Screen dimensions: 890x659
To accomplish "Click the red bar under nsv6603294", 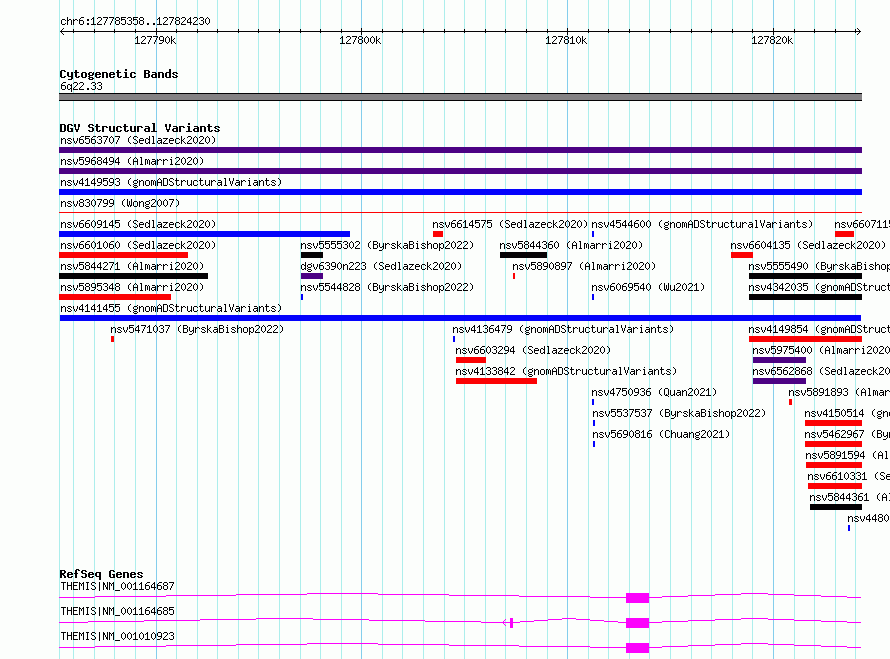I will (x=471, y=360).
